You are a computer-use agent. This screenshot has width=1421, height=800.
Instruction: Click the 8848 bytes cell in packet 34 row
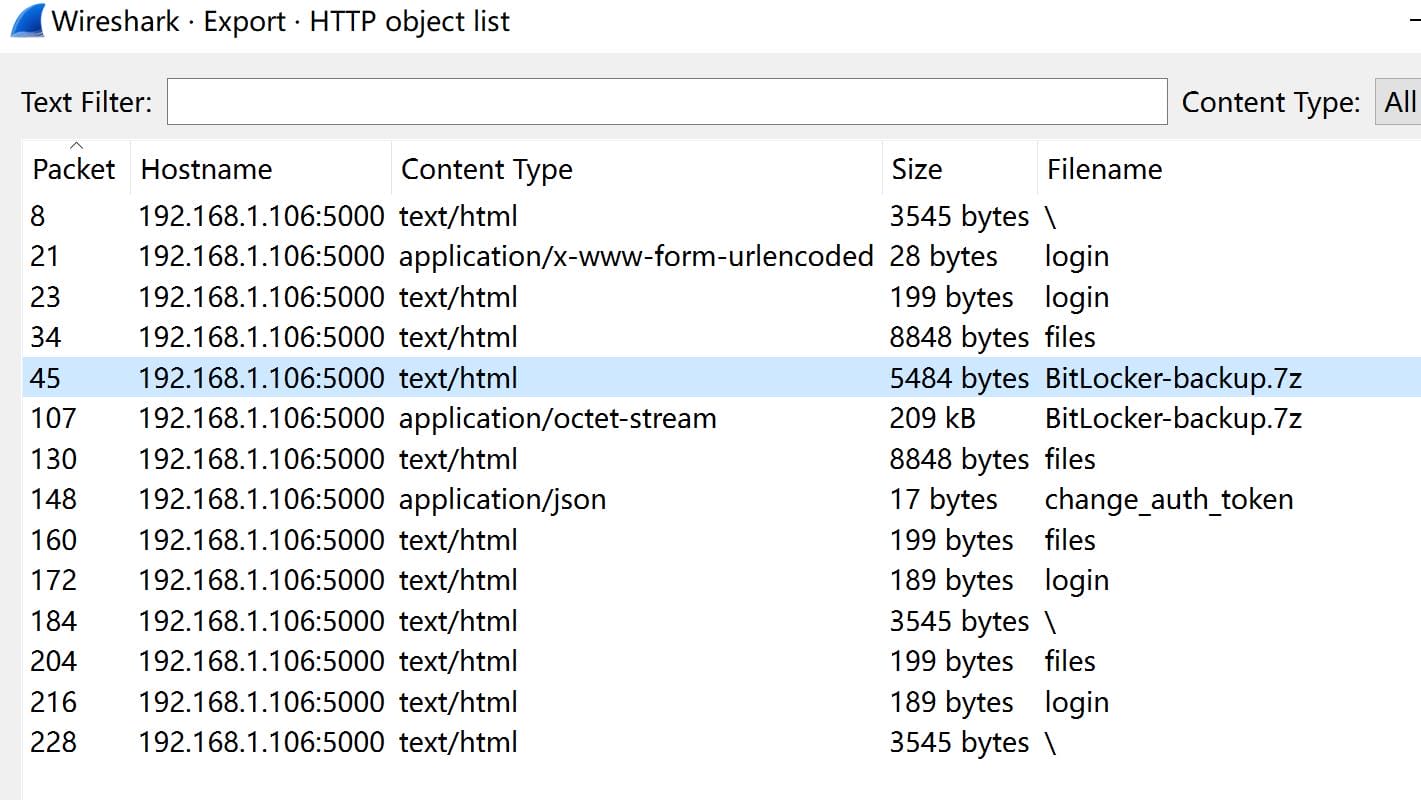pos(959,337)
